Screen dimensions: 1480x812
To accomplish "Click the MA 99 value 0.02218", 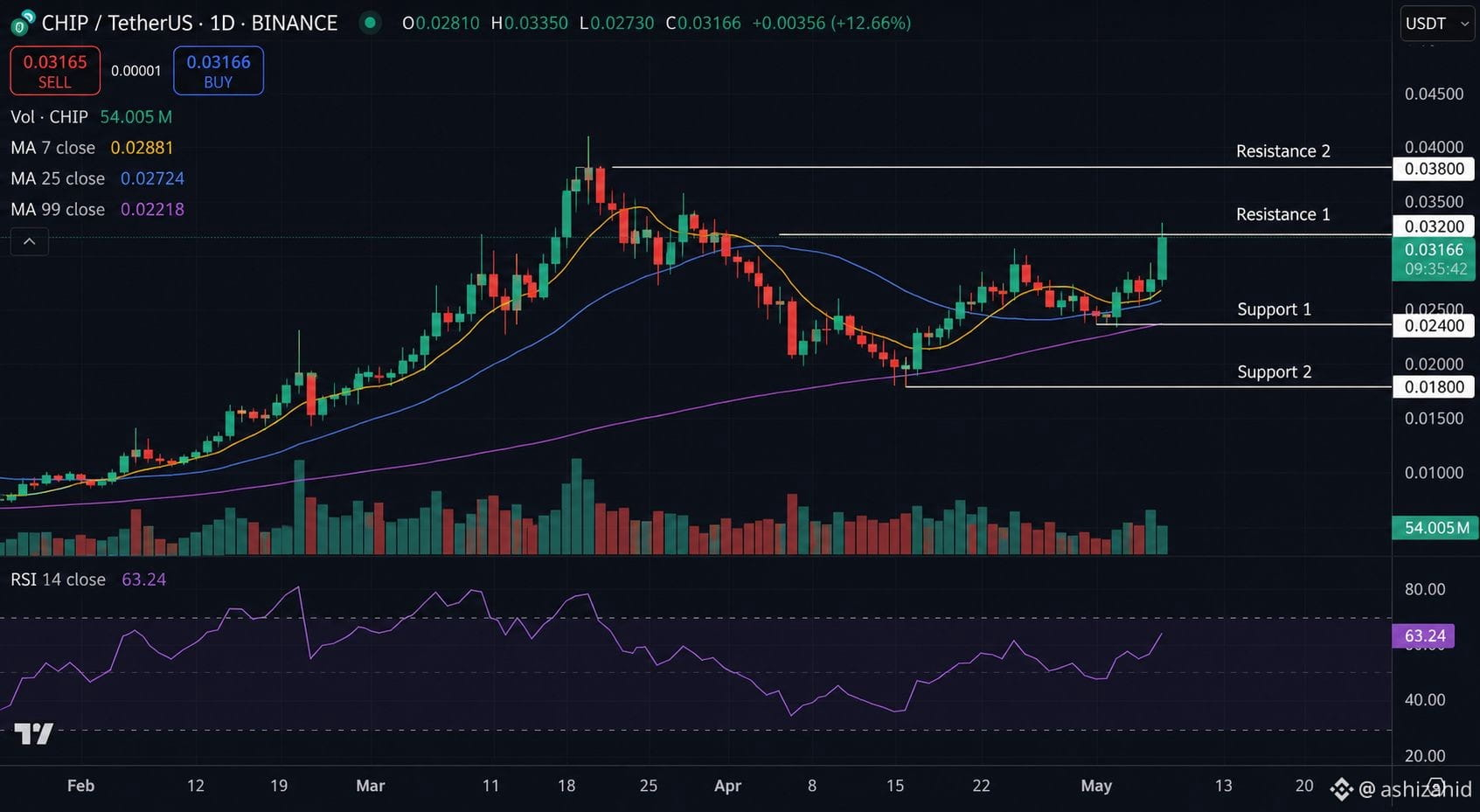I will (152, 209).
